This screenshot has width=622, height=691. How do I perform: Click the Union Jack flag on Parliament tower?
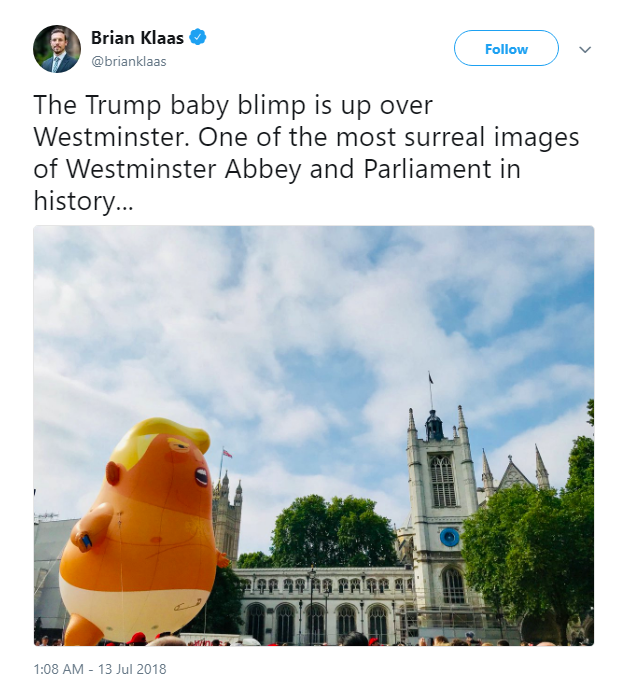point(227,453)
